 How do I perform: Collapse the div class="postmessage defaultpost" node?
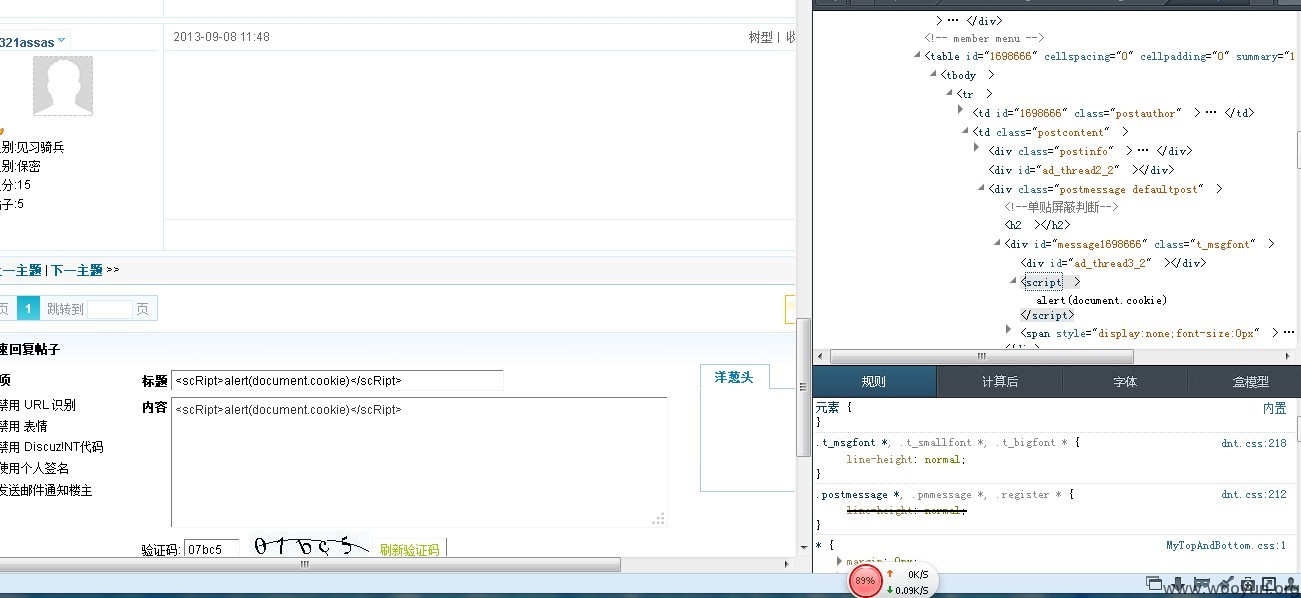click(980, 189)
